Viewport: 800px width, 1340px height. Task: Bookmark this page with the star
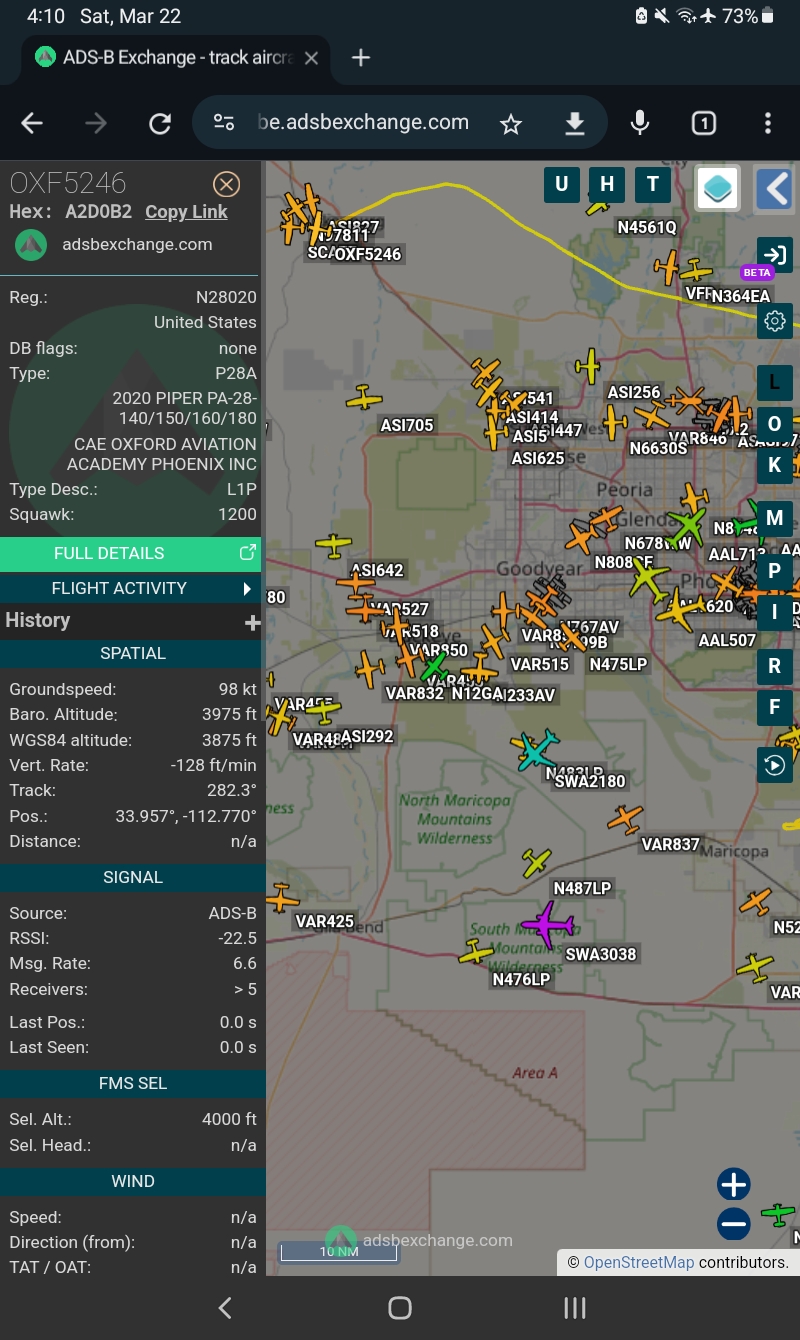[511, 123]
